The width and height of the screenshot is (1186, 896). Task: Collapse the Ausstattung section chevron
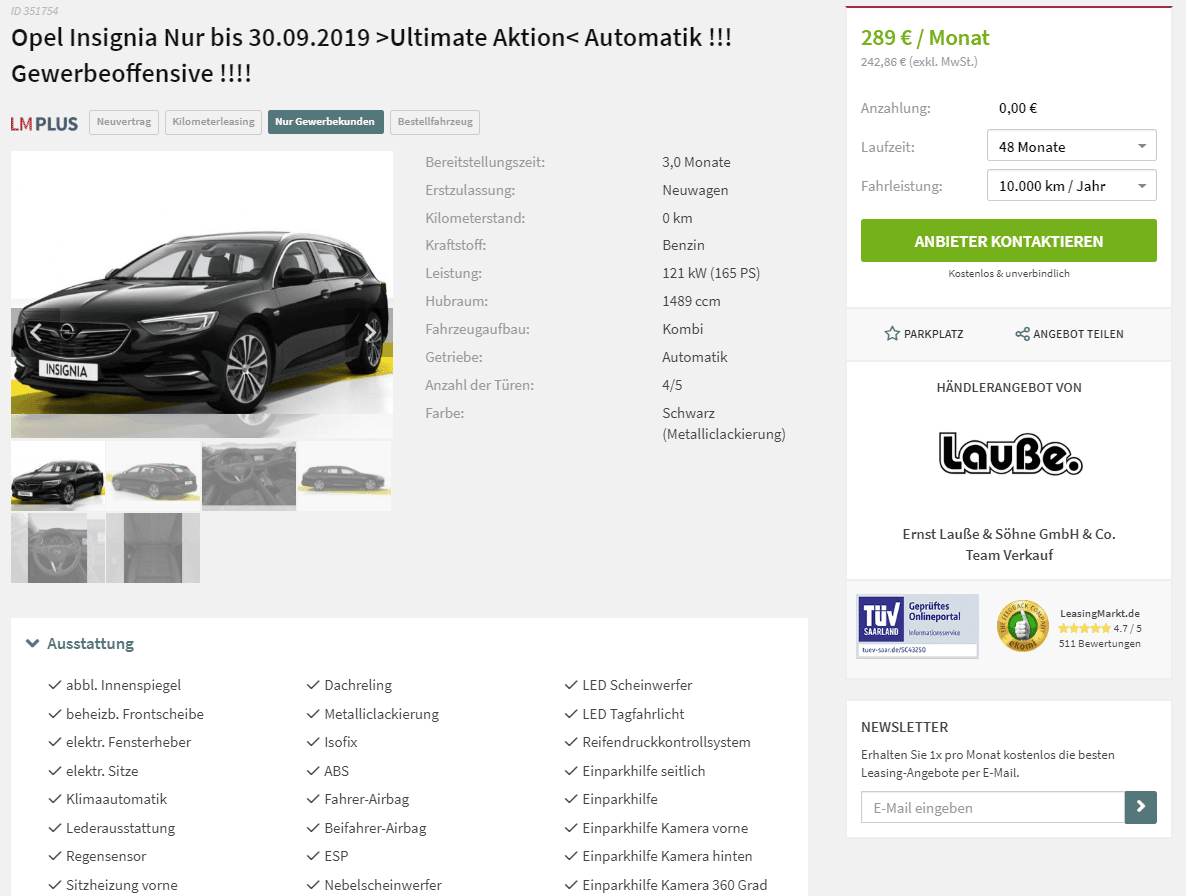(x=33, y=643)
